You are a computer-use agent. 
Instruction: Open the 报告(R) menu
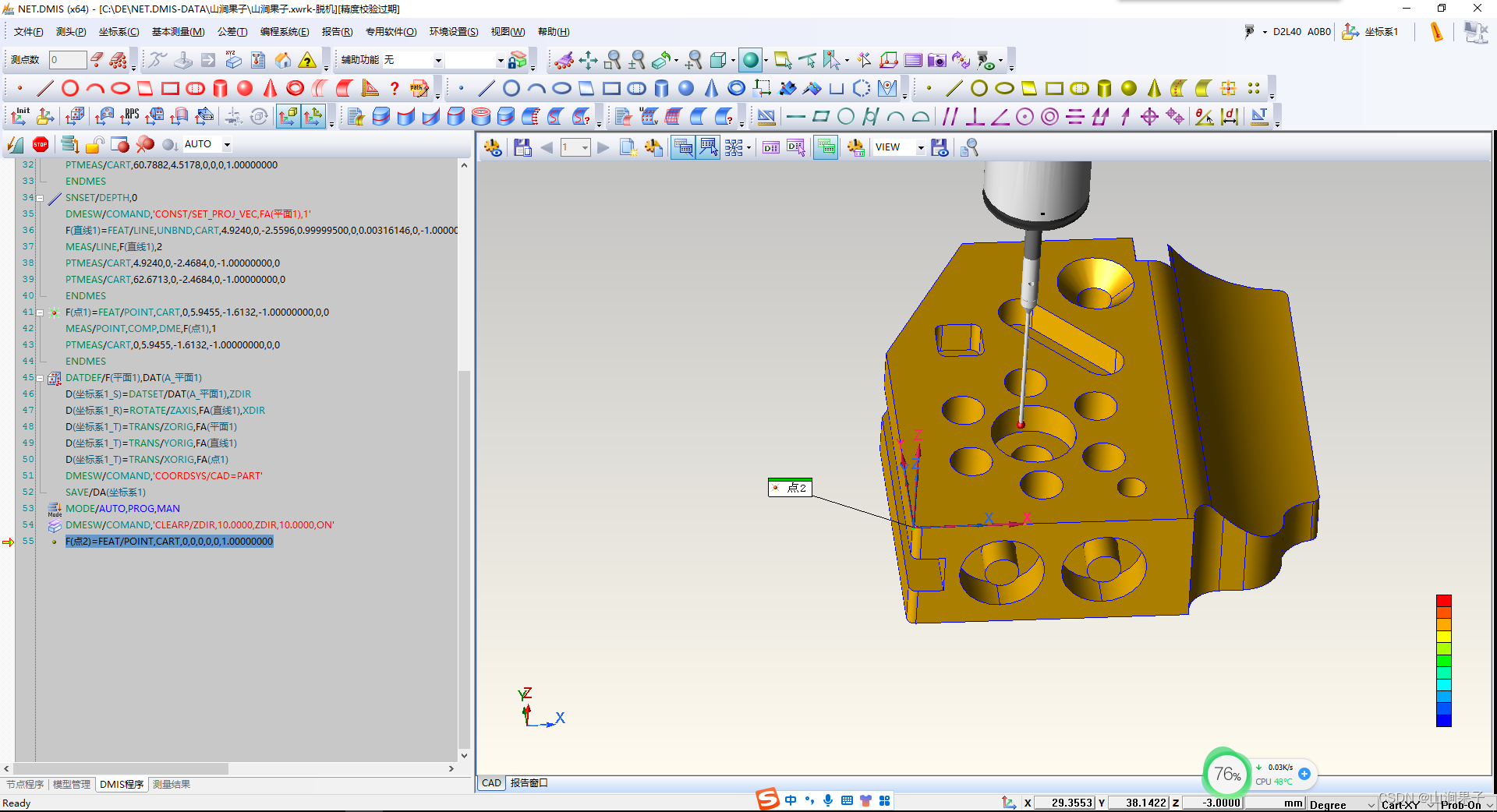(x=337, y=32)
